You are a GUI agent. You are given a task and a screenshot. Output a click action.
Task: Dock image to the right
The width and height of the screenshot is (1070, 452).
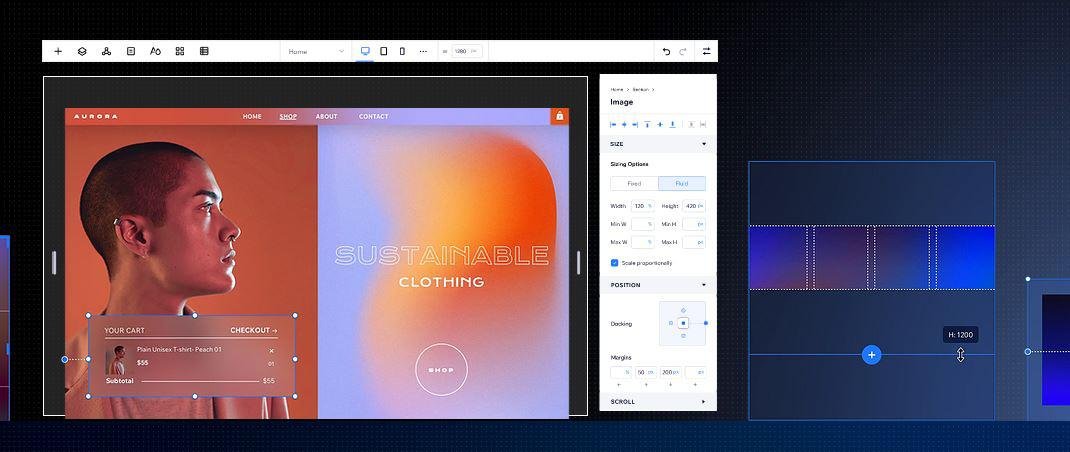706,323
